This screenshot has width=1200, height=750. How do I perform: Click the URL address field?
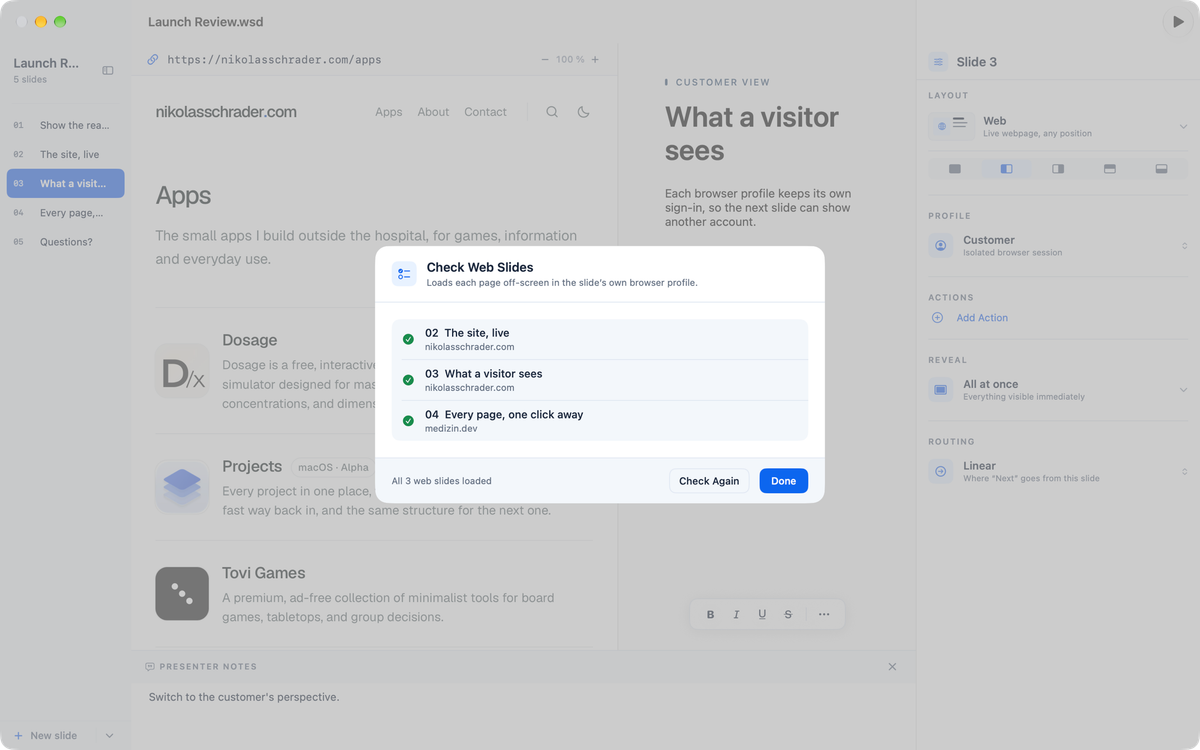[x=274, y=60]
